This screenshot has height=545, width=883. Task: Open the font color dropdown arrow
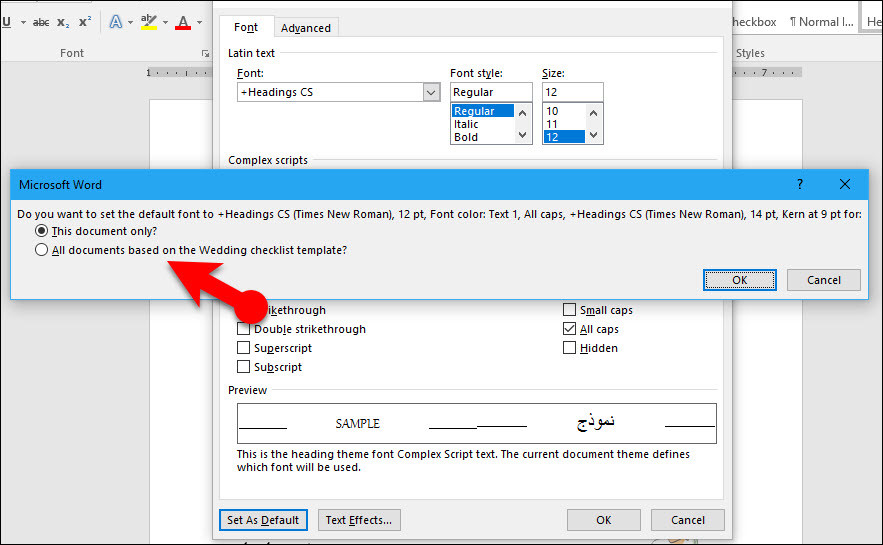tap(199, 23)
